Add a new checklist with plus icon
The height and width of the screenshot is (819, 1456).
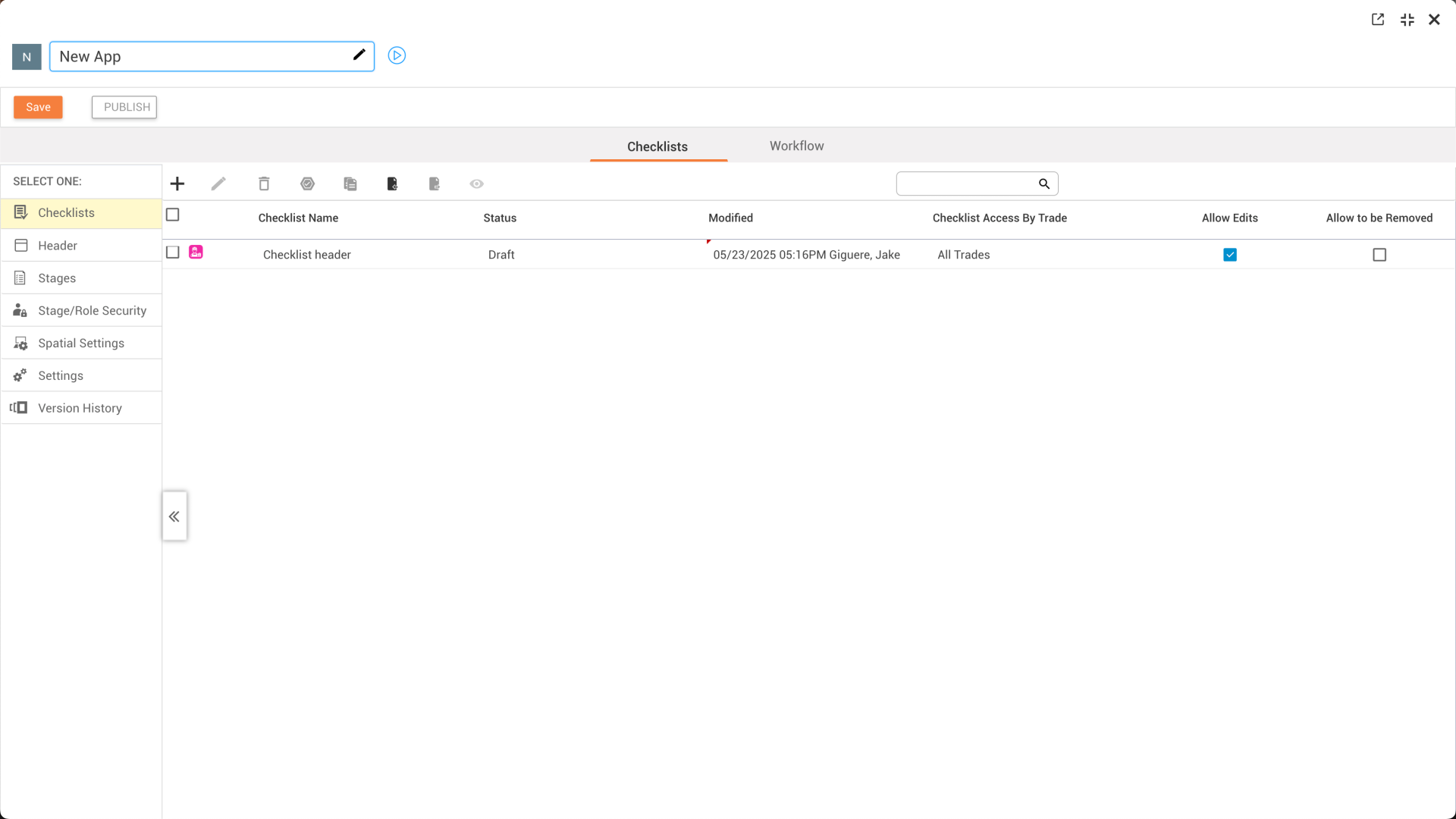tap(177, 184)
